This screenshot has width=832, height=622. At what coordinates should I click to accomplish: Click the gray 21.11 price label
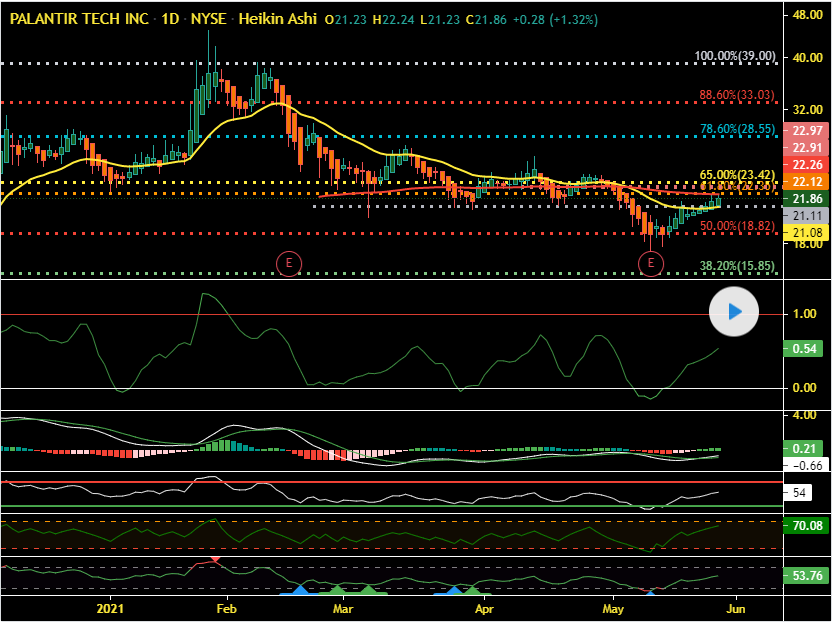pos(807,216)
